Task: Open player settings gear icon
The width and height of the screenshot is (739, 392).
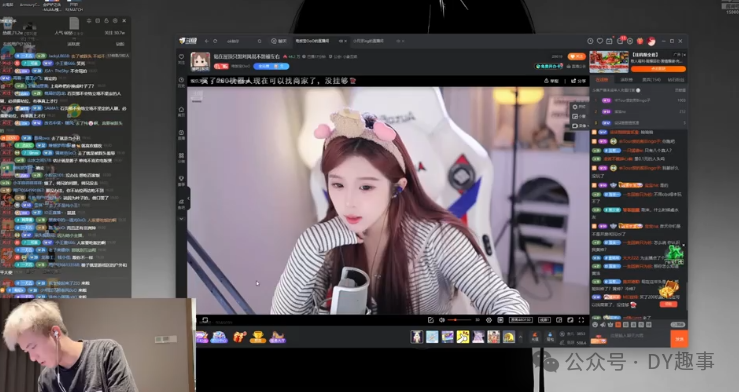Action: (x=489, y=320)
